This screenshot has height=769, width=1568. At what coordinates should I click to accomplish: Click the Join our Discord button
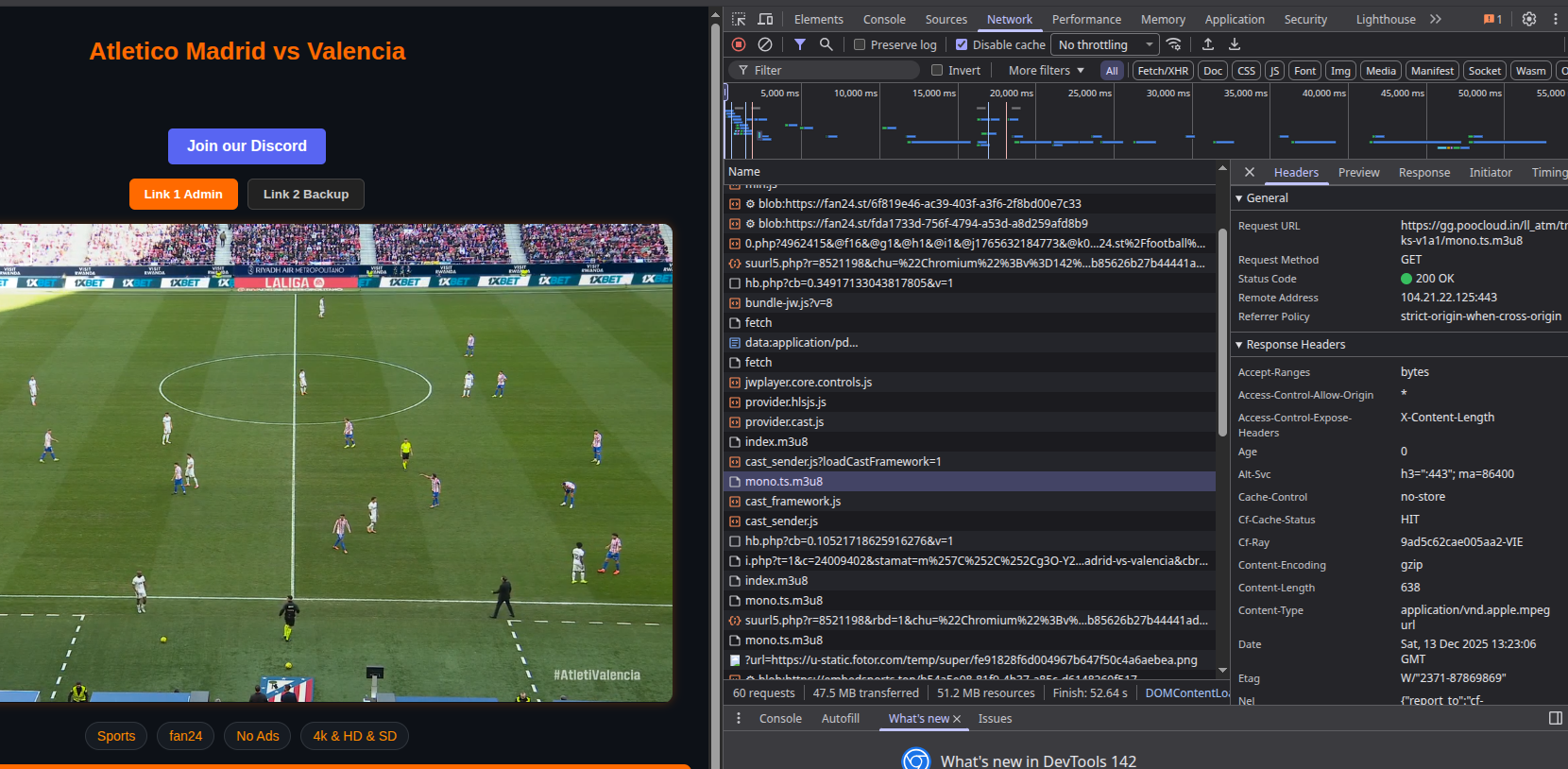(247, 146)
